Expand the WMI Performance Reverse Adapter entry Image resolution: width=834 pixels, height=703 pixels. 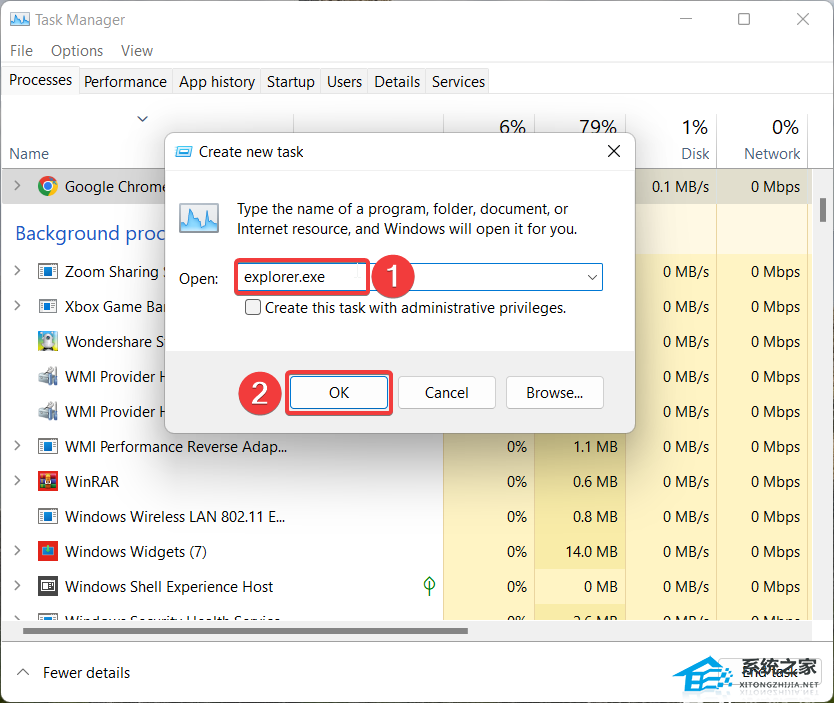click(x=17, y=446)
